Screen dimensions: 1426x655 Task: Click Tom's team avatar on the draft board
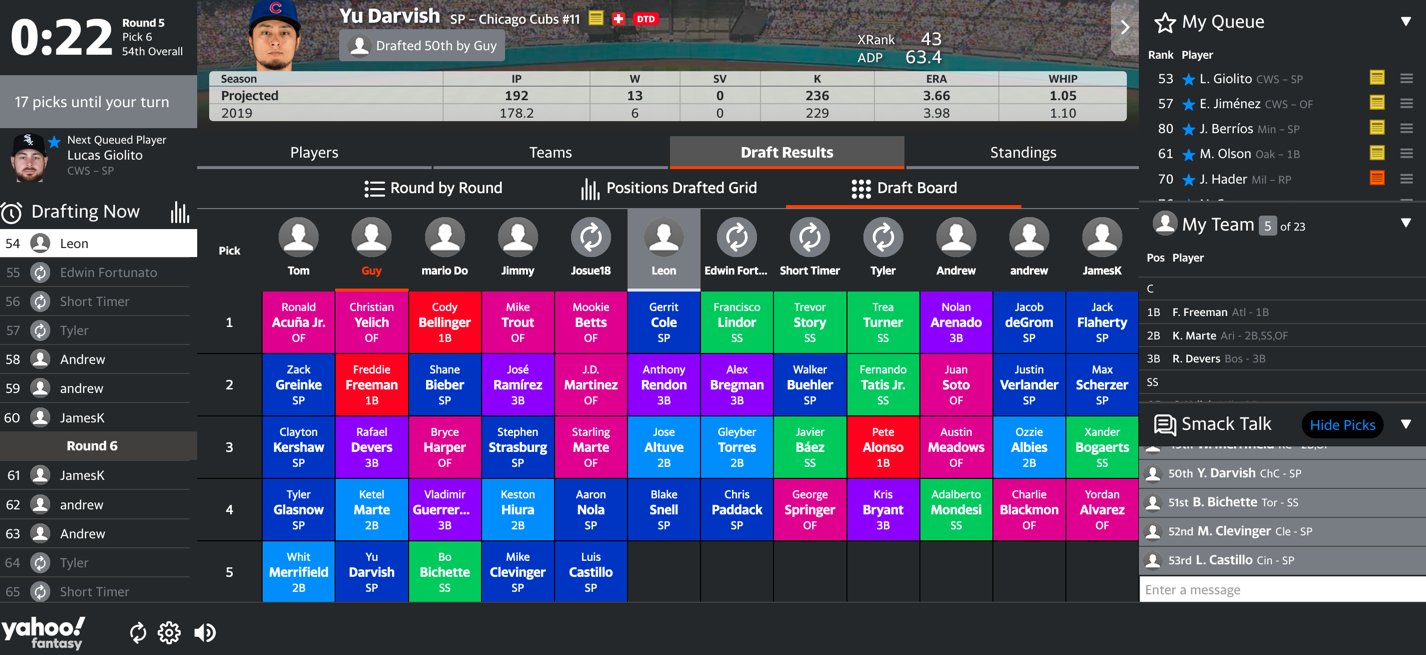click(298, 238)
